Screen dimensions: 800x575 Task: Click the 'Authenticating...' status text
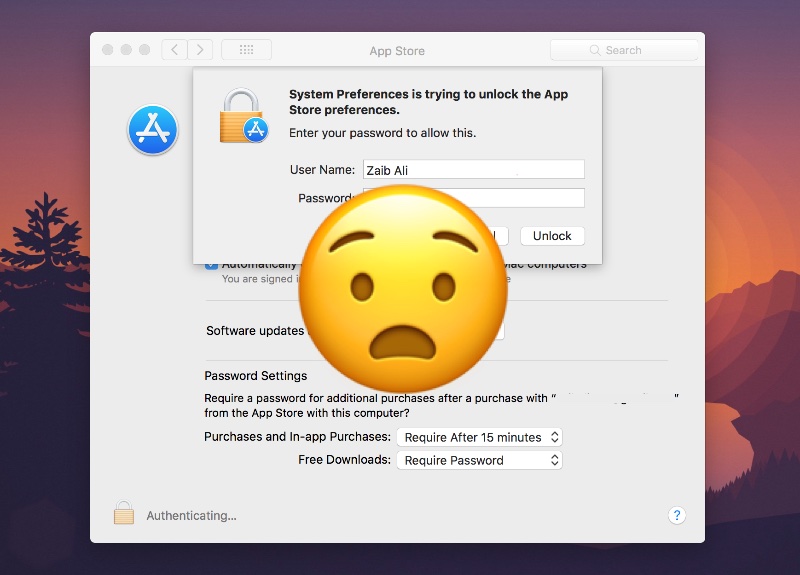191,516
